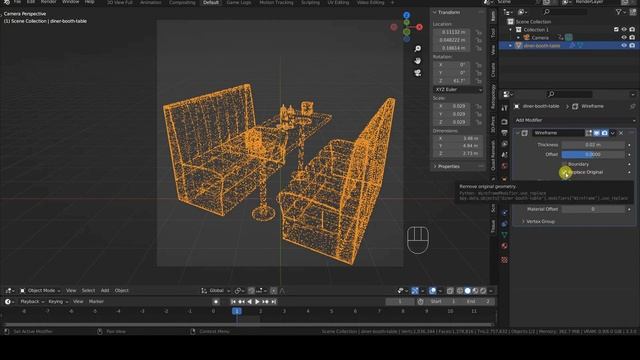
Task: Toggle the Replace Original checkbox
Action: (x=565, y=172)
